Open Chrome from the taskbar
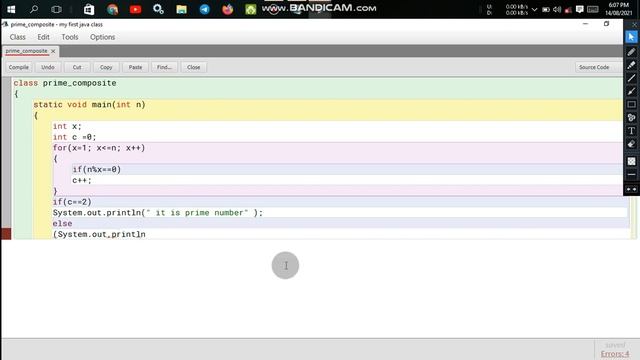Image resolution: width=640 pixels, height=360 pixels. click(112, 9)
